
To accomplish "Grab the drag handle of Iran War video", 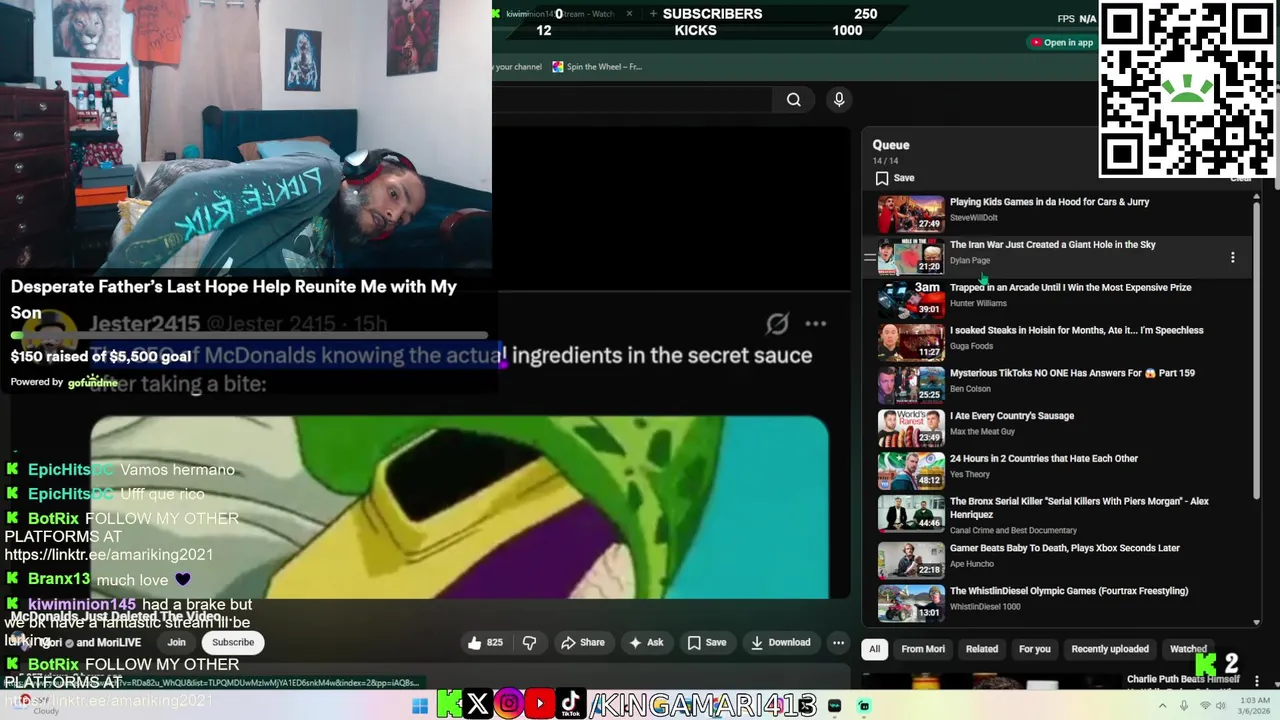I will pos(869,257).
